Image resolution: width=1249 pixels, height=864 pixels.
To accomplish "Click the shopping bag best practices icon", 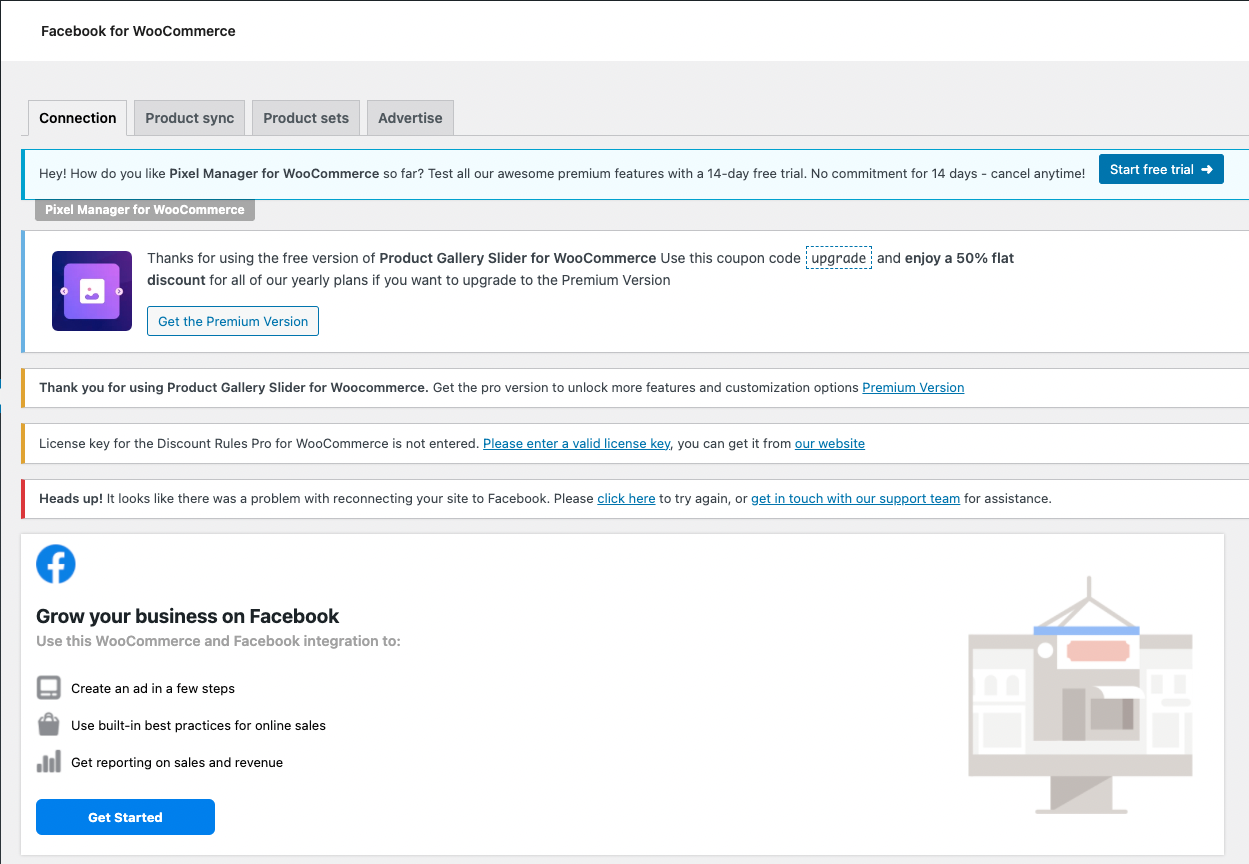I will tap(49, 724).
